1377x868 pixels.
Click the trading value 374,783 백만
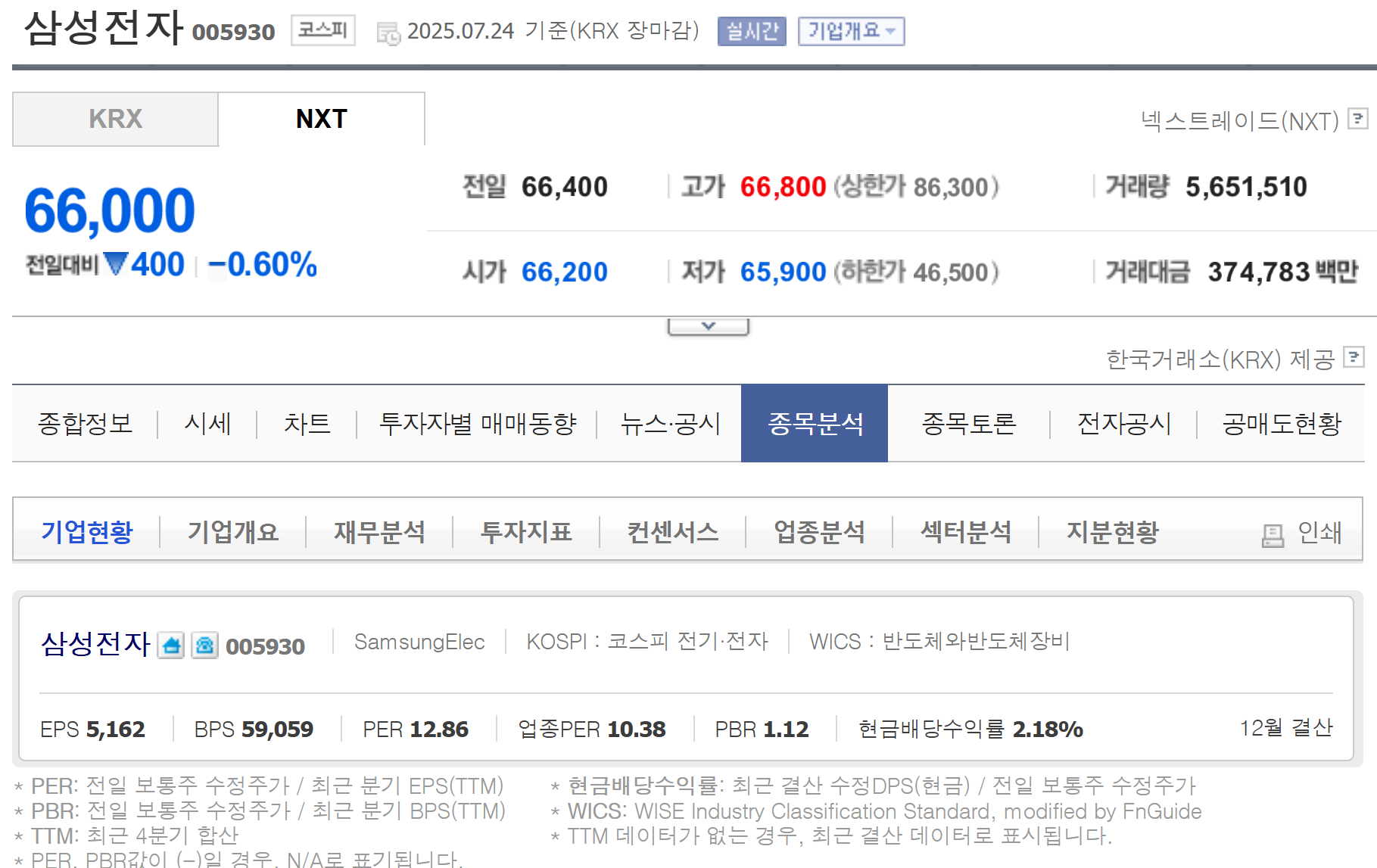click(x=1283, y=272)
